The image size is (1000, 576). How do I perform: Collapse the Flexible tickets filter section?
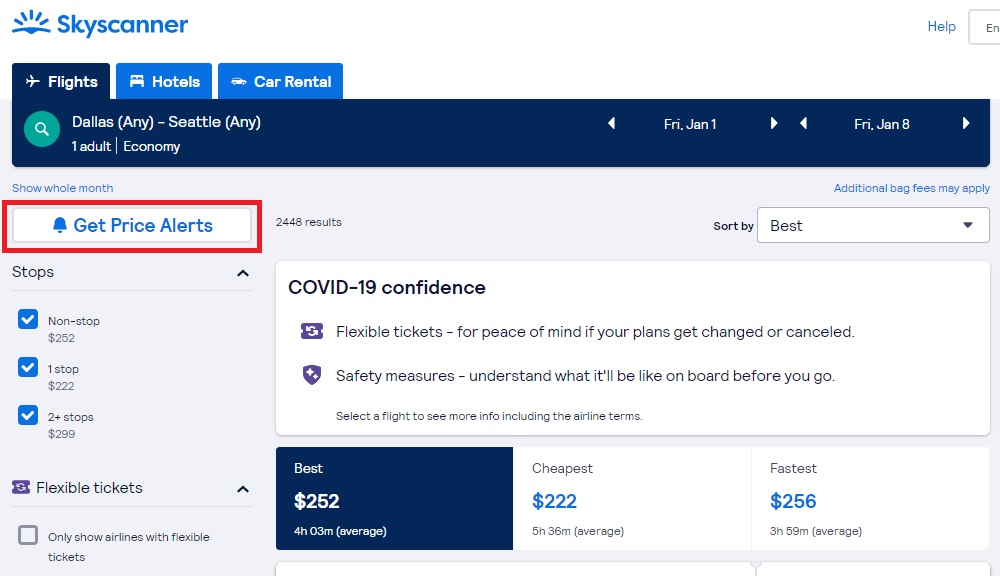coord(243,489)
